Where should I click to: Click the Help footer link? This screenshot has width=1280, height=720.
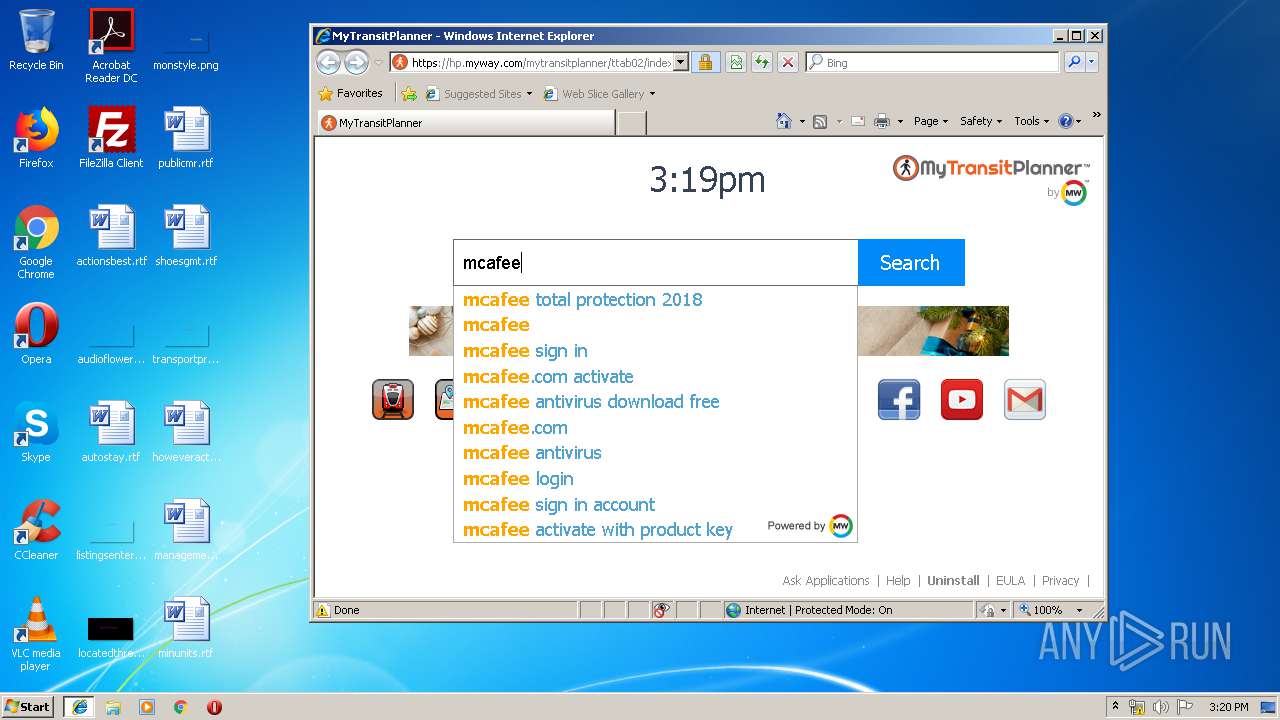(x=898, y=581)
